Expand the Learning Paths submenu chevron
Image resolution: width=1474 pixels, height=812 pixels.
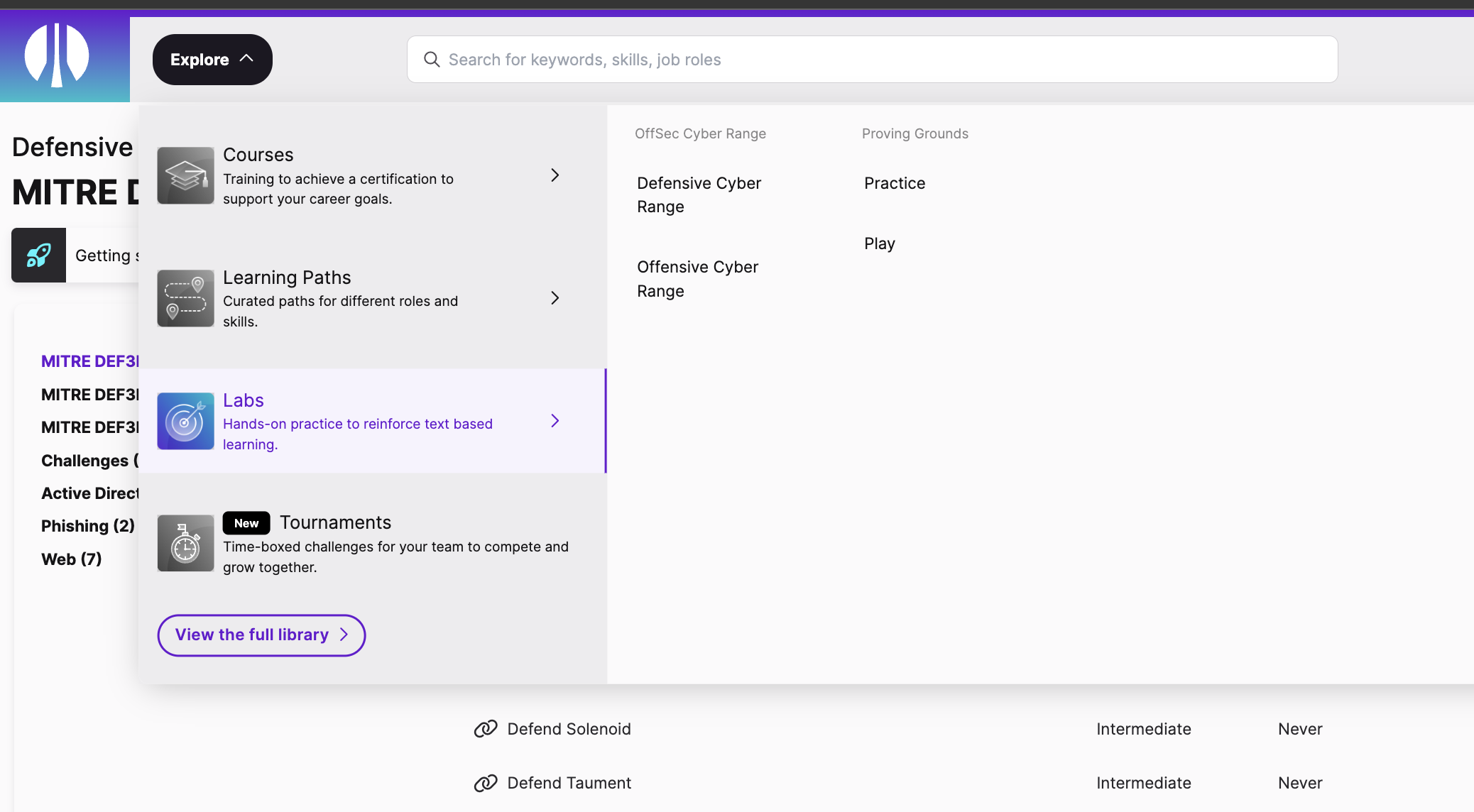coord(555,298)
